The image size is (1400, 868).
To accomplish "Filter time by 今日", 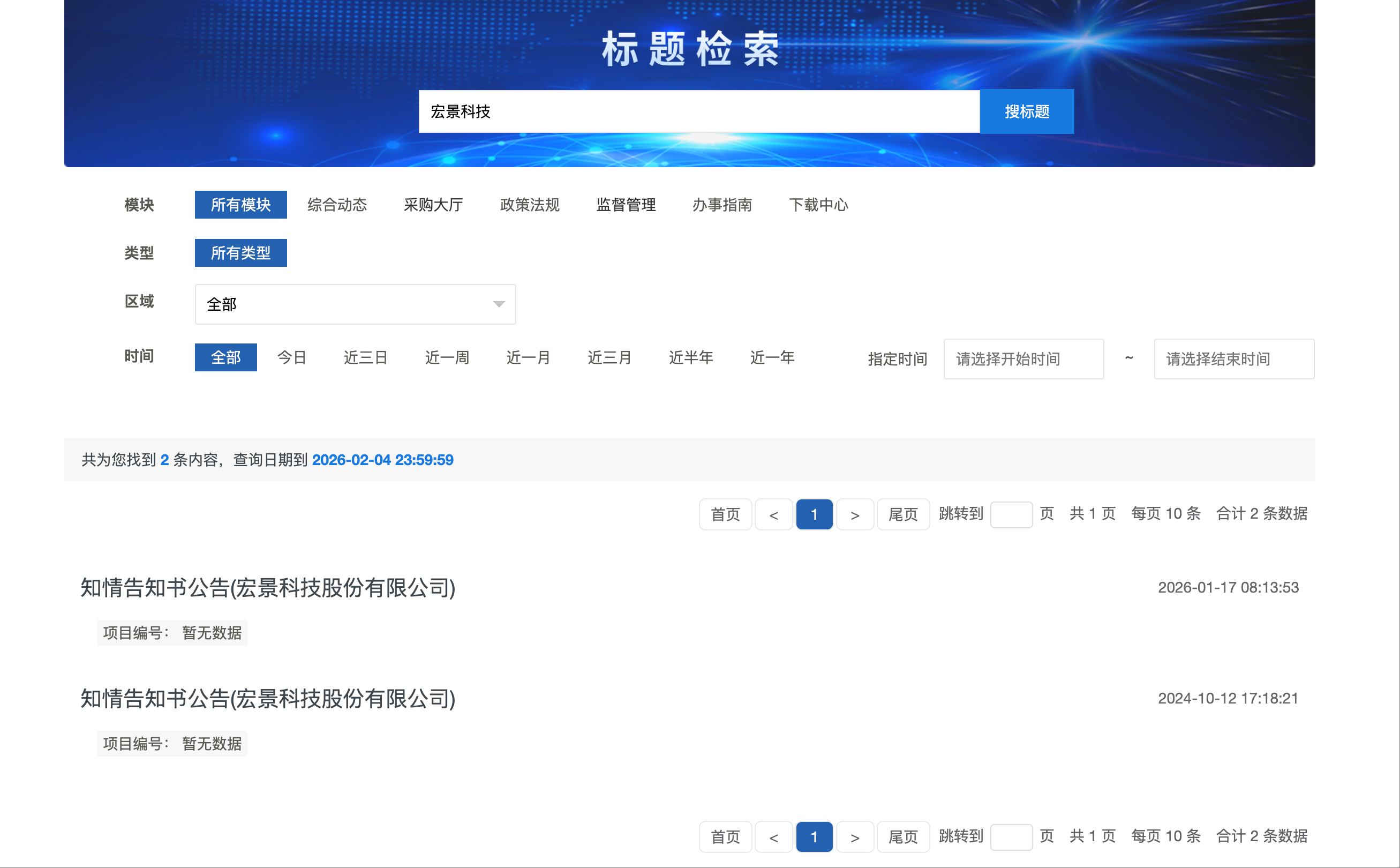I will [291, 358].
